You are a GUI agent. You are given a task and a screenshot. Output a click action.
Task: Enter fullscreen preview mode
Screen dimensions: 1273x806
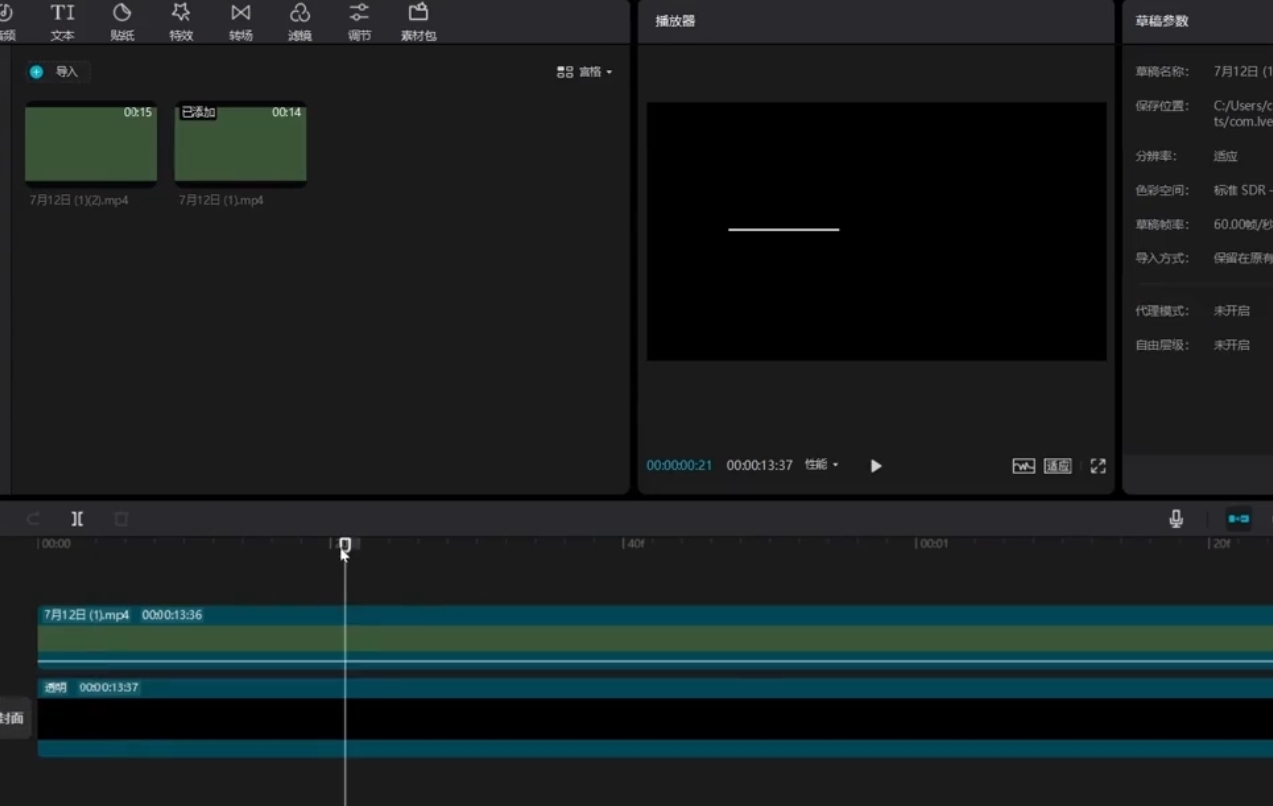(1098, 466)
